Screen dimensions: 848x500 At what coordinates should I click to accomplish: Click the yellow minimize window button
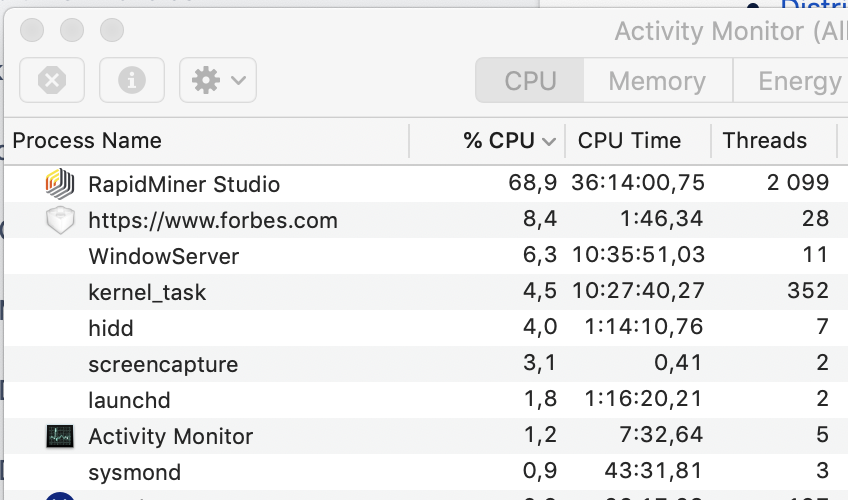(72, 30)
